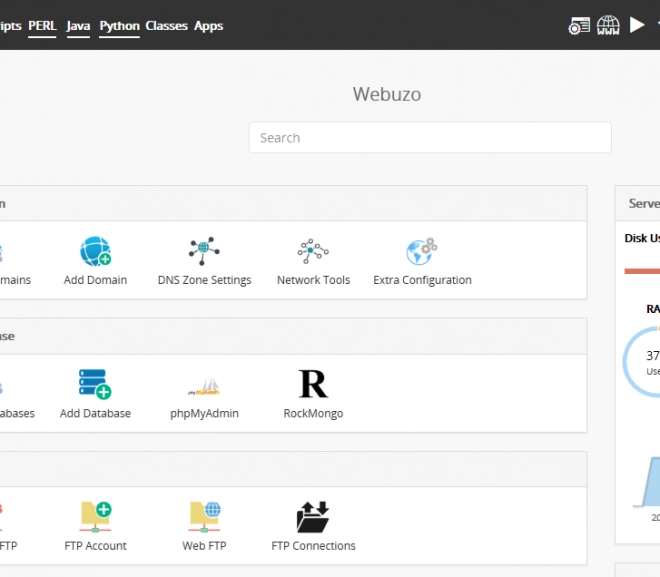Open the Add Domain icon
660x577 pixels.
tap(96, 251)
